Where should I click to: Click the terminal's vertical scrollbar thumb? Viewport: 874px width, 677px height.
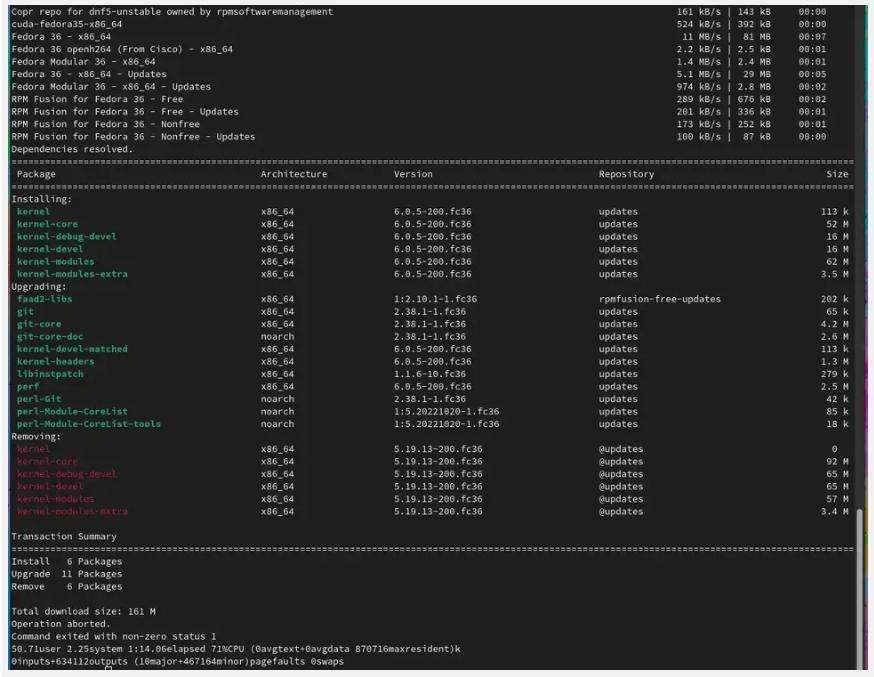click(x=859, y=590)
